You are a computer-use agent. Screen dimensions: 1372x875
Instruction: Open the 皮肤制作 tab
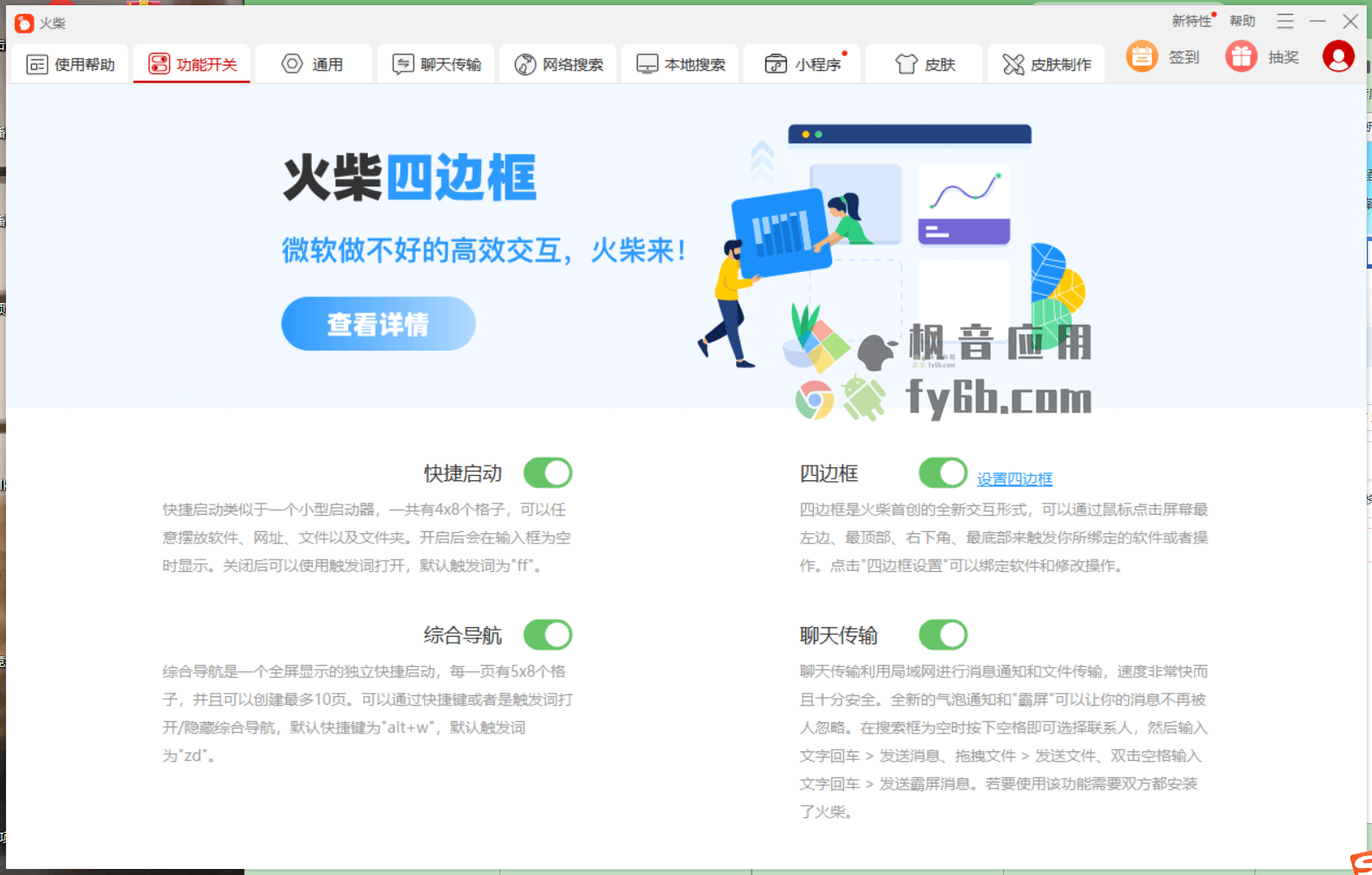[1046, 64]
